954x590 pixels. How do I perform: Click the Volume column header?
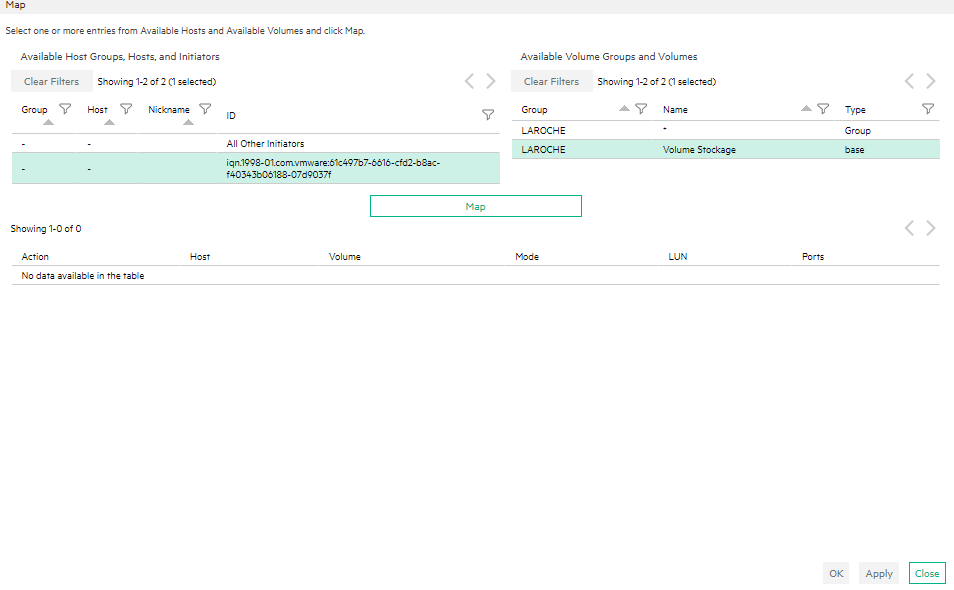coord(344,257)
